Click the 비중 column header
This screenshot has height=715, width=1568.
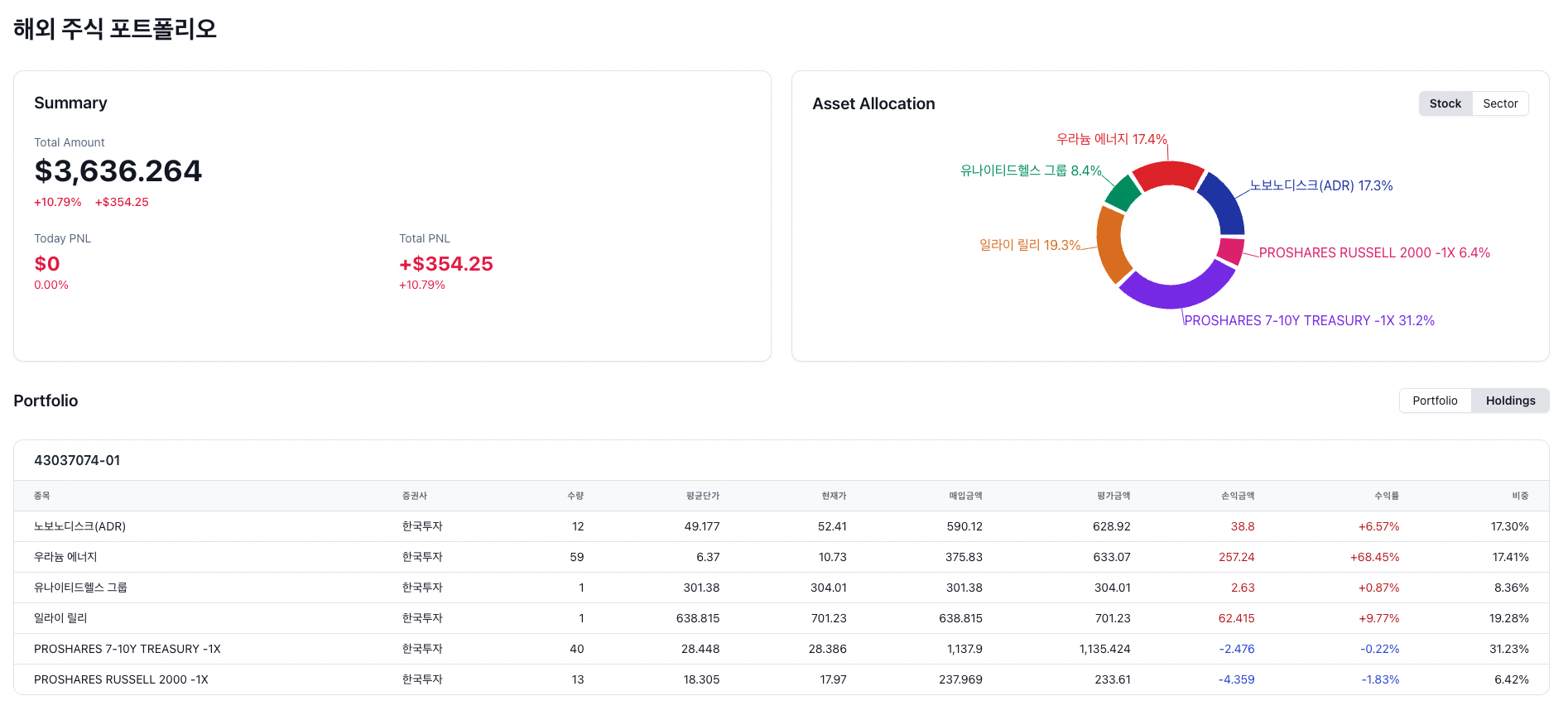(1520, 496)
